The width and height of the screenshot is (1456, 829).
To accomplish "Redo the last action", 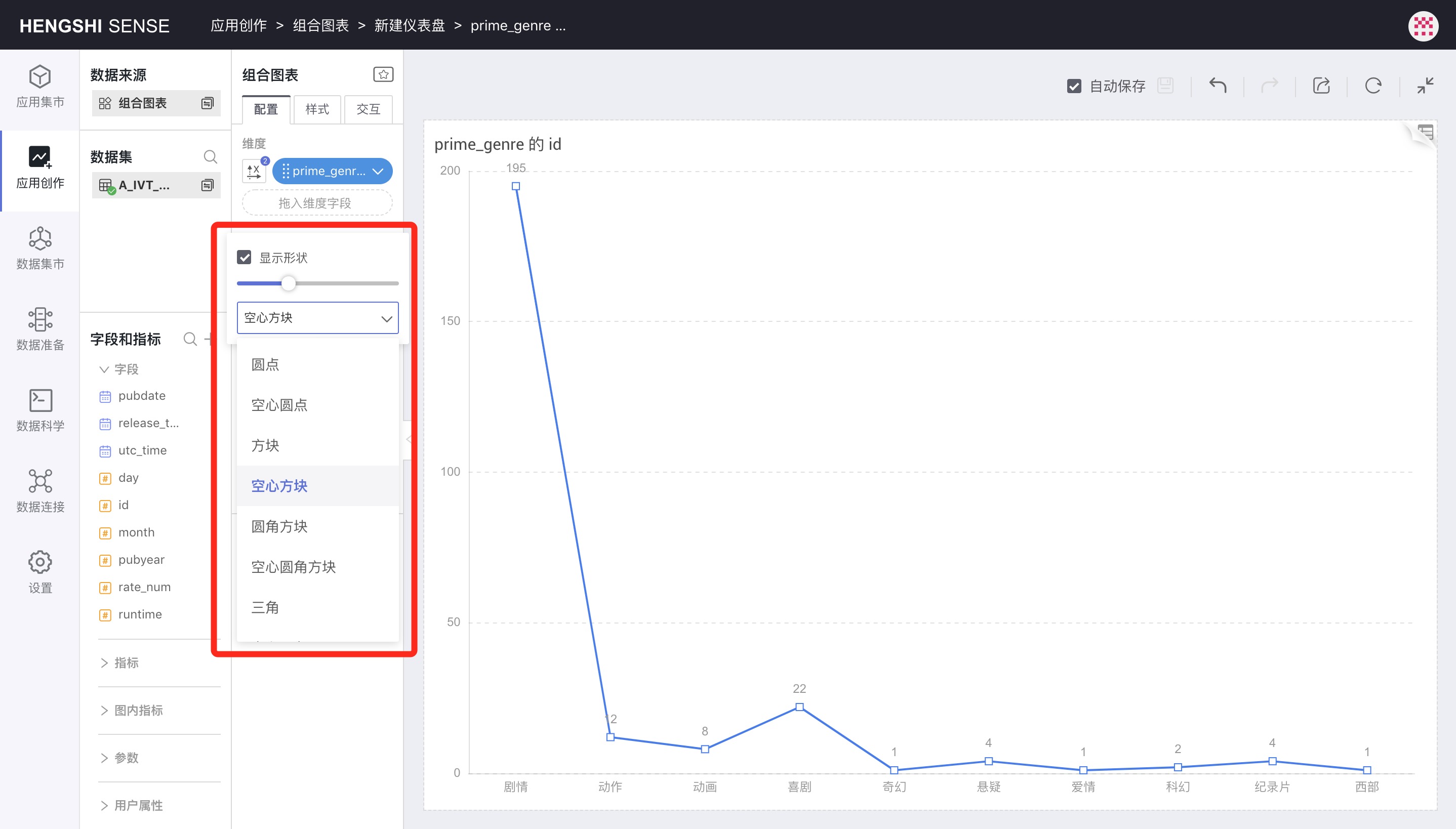I will click(1269, 86).
